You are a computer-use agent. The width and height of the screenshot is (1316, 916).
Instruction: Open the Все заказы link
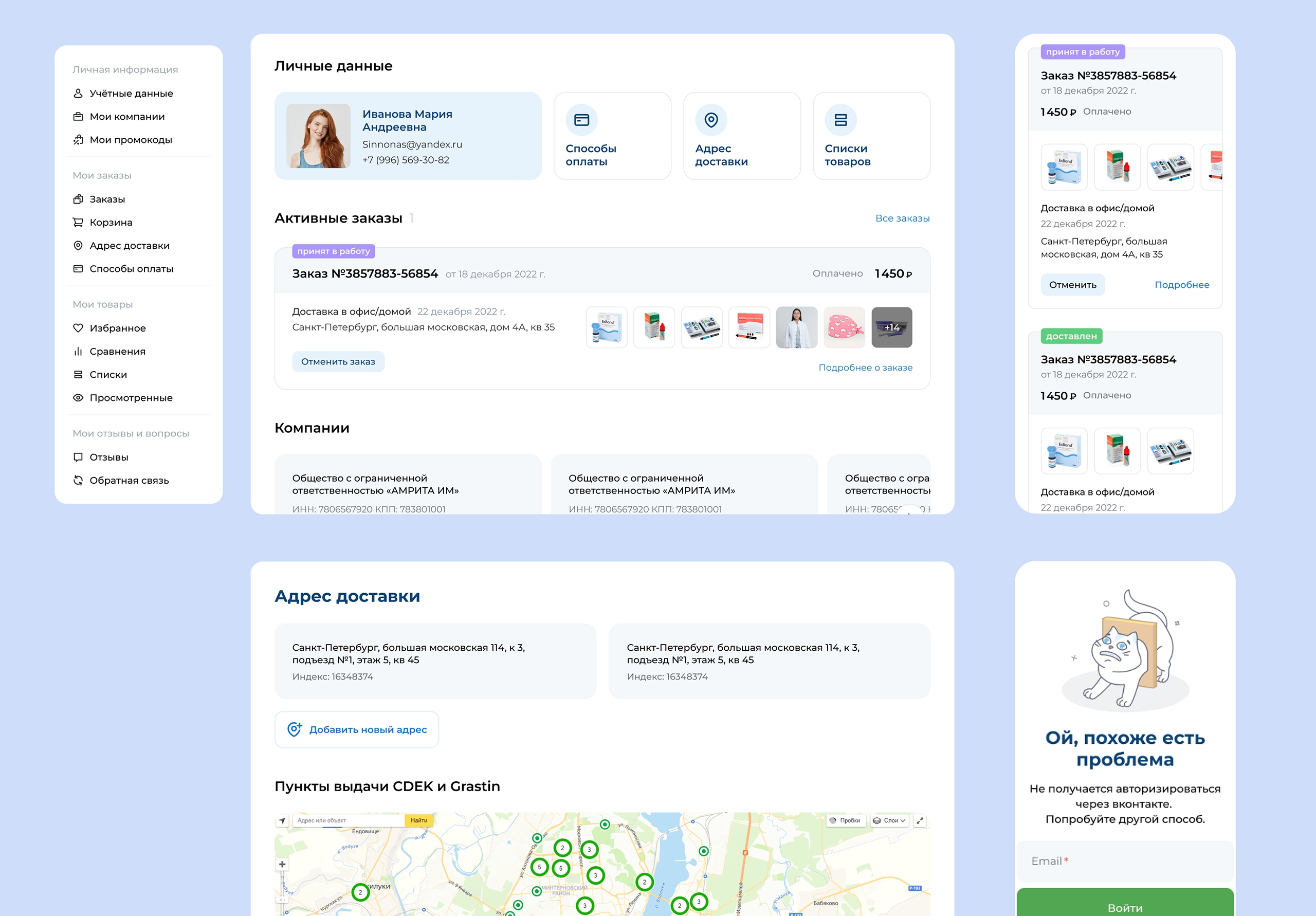902,218
